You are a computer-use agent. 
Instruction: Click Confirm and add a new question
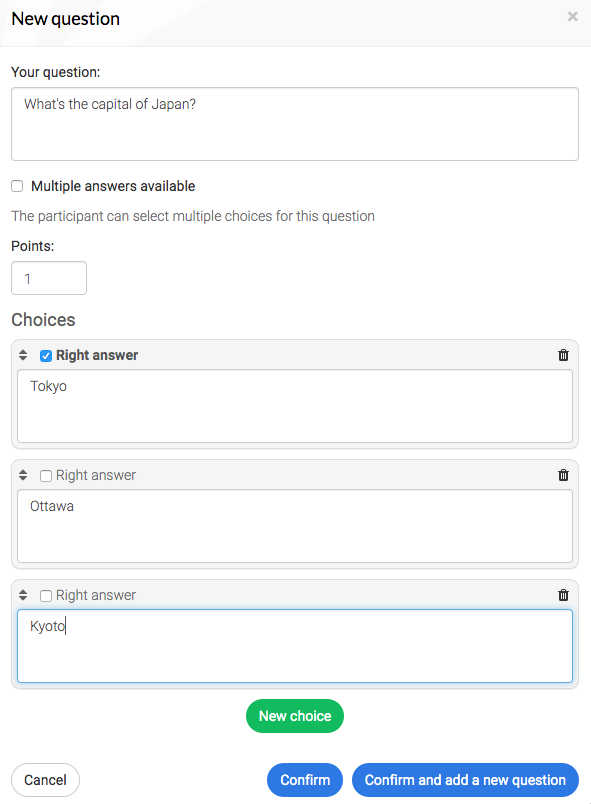click(465, 780)
